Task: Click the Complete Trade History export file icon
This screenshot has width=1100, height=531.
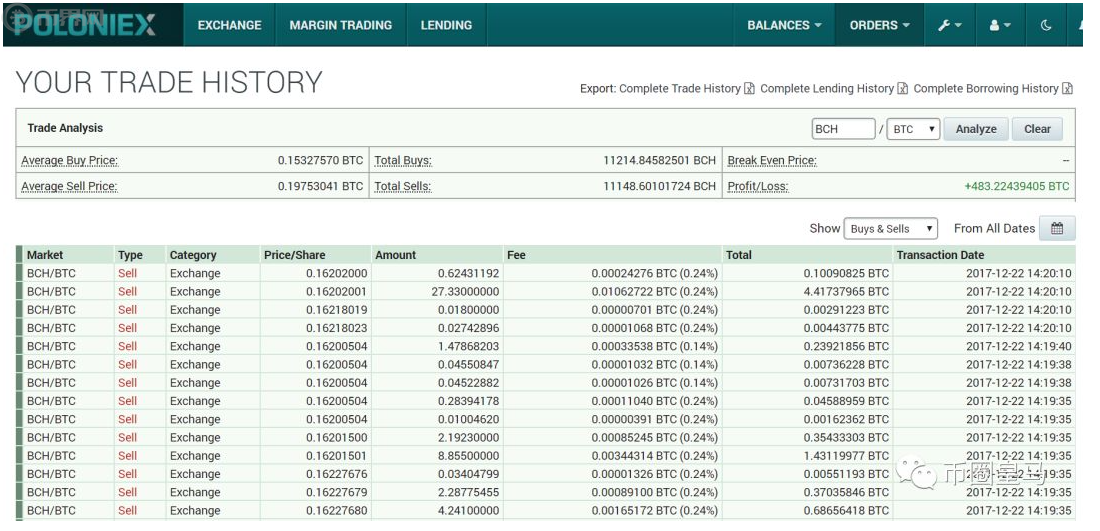Action: tap(749, 89)
